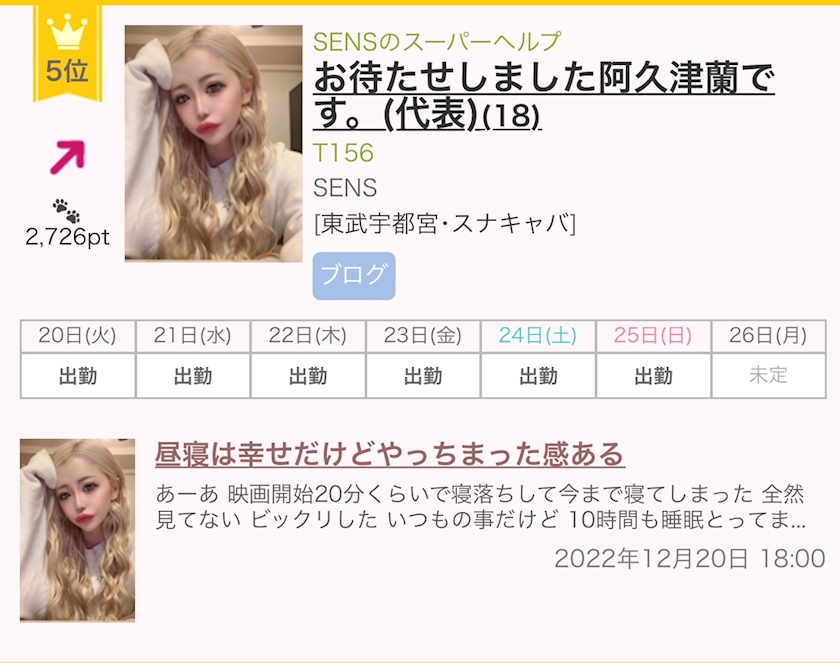Open the blog post 昼寝は幸せだけどやっちまった感ある

tap(389, 455)
